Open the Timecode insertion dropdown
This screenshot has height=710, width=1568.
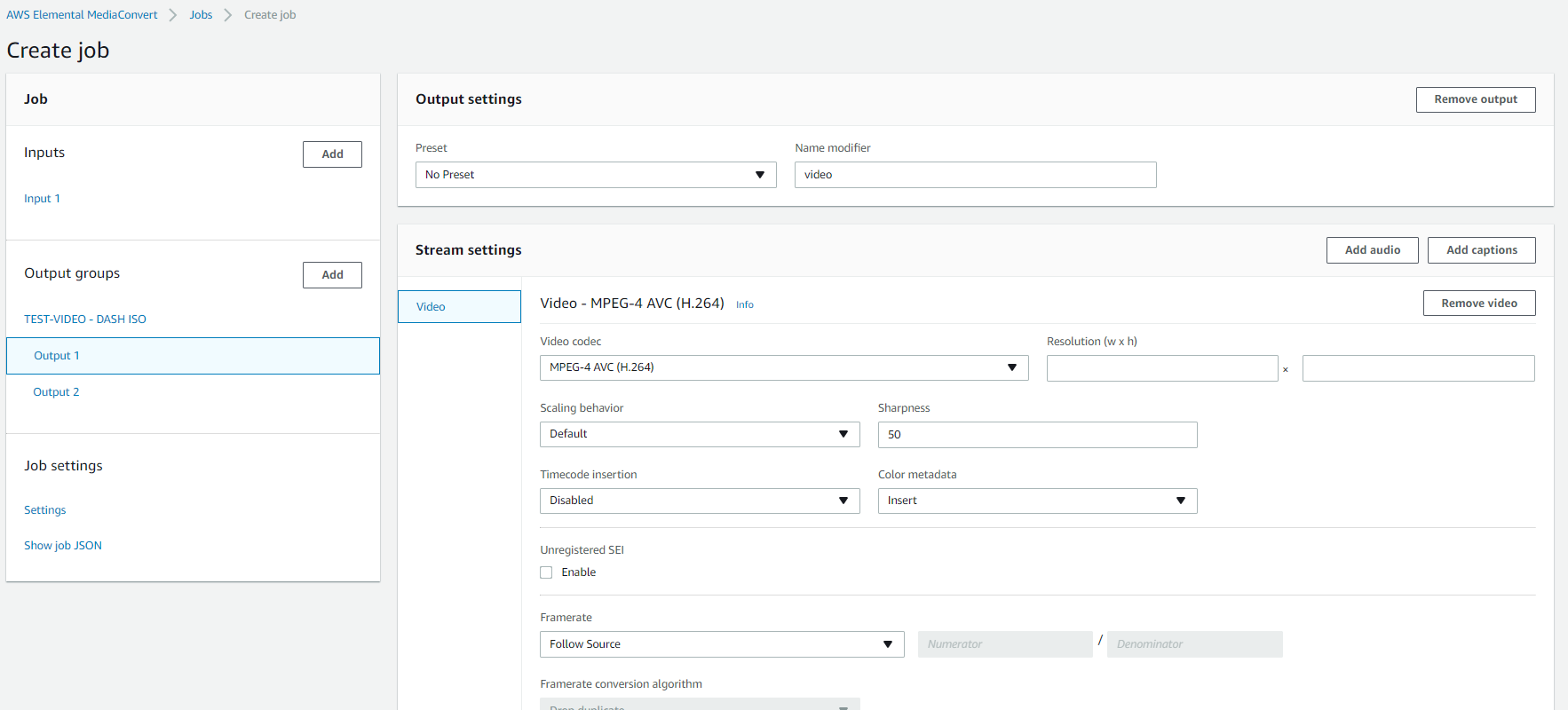click(x=699, y=501)
